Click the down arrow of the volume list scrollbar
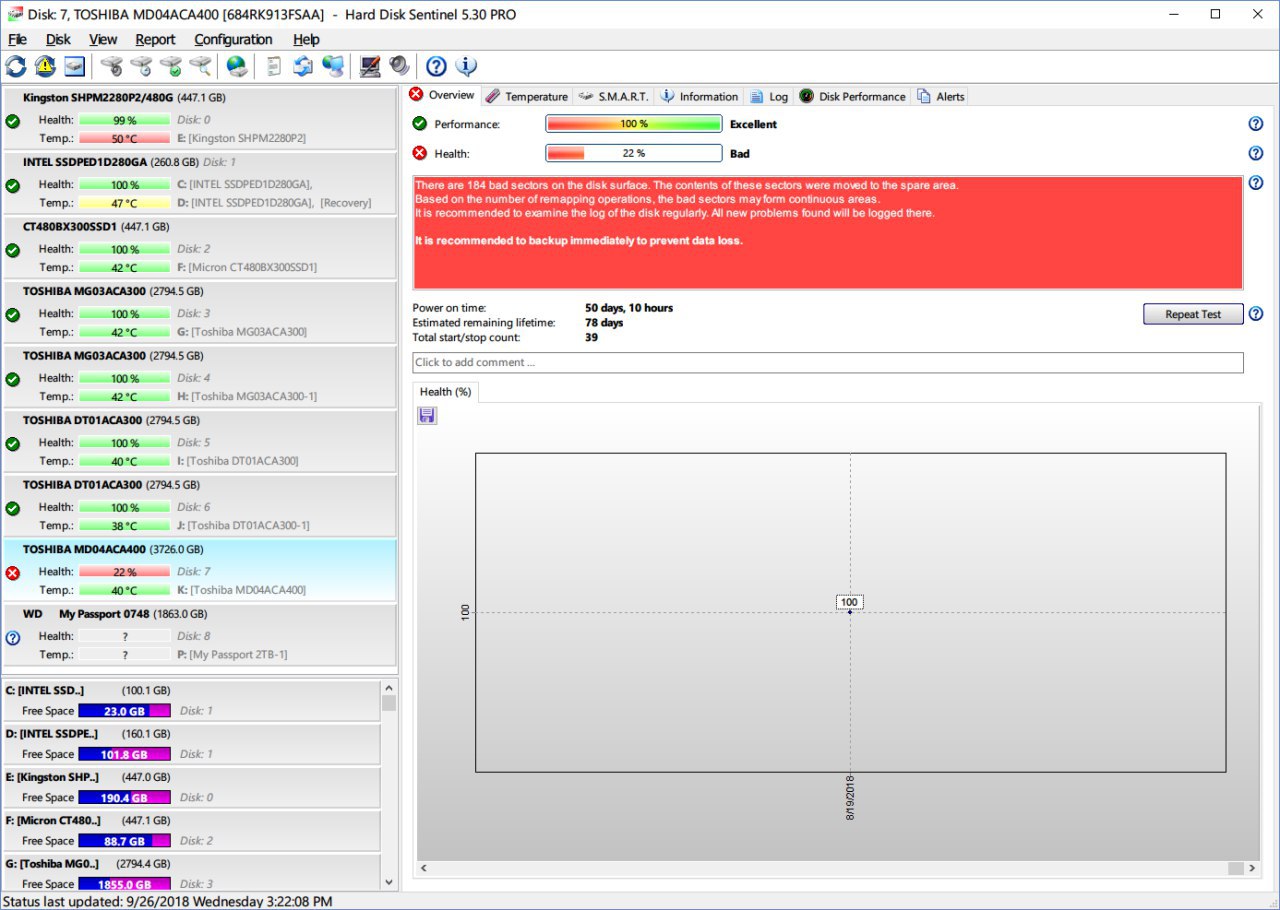 (x=389, y=882)
